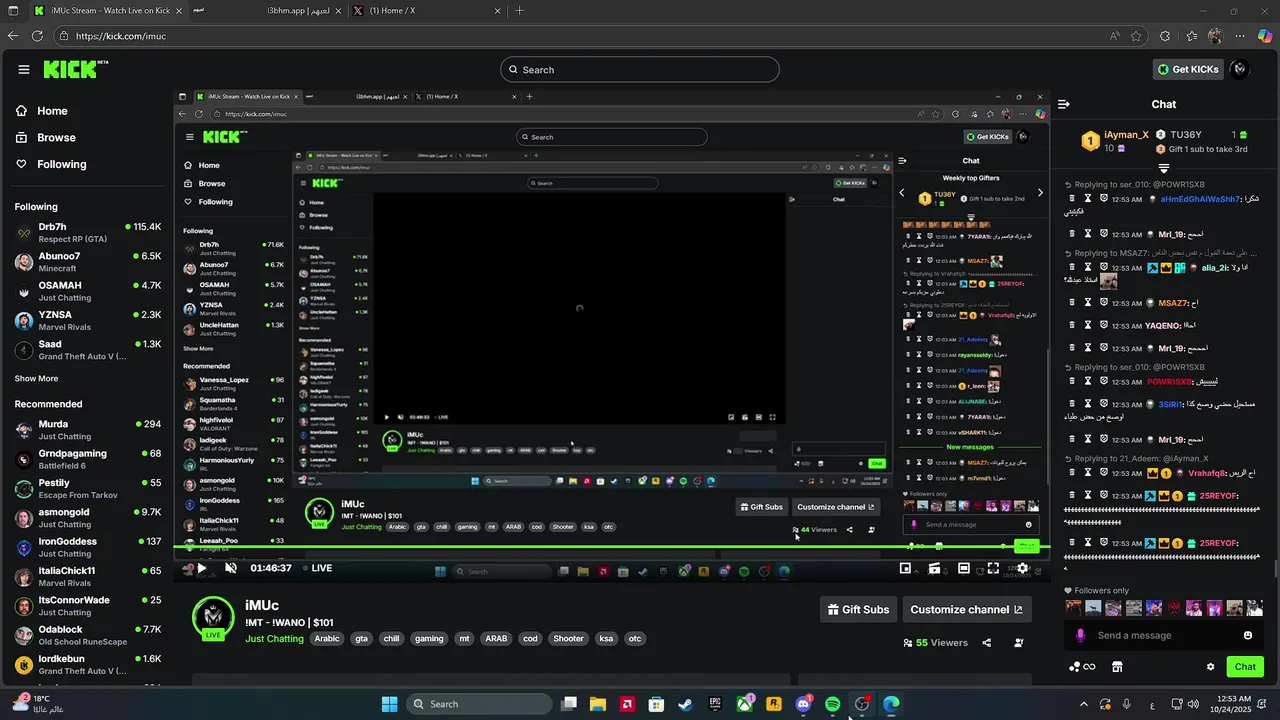
Task: Select the ksa tag
Action: click(x=606, y=639)
